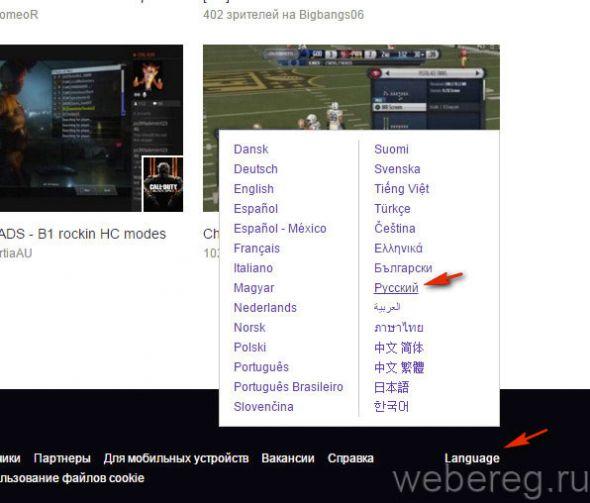Open Bigbangs06 channel viewer text
This screenshot has width=590, height=503.
click(x=283, y=15)
